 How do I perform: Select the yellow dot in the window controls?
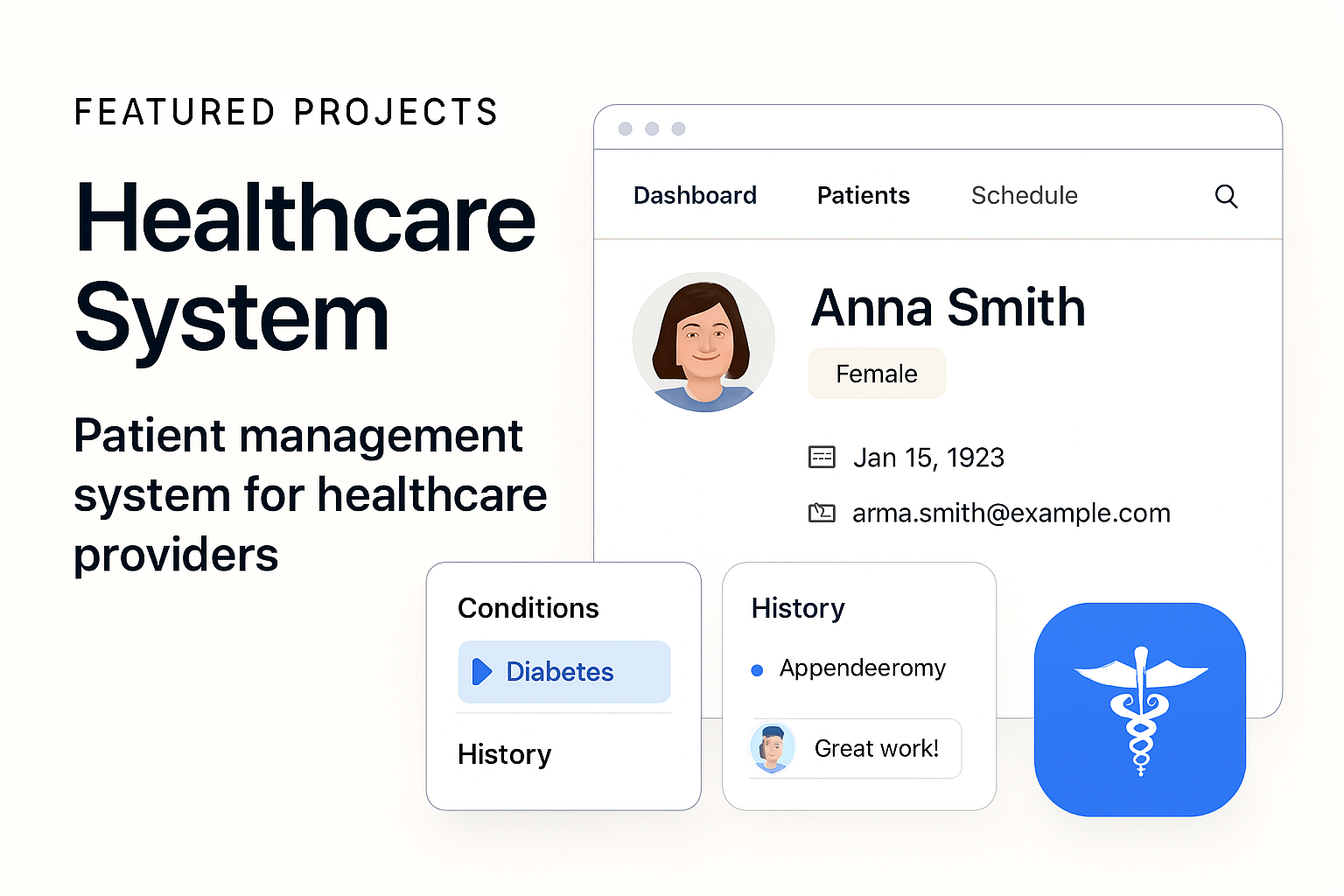tap(652, 128)
